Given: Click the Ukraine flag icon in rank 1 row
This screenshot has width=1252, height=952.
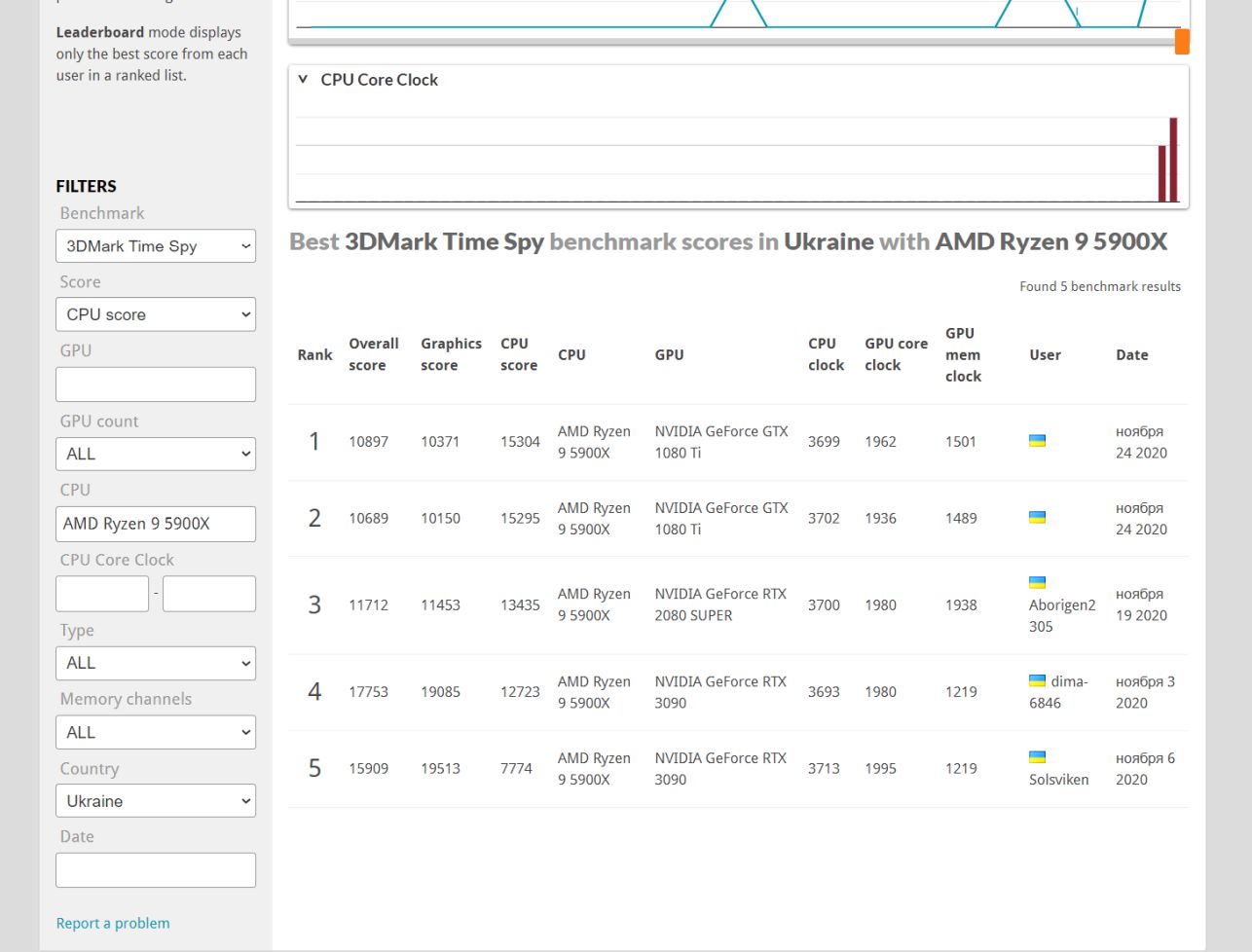Looking at the screenshot, I should tap(1037, 441).
